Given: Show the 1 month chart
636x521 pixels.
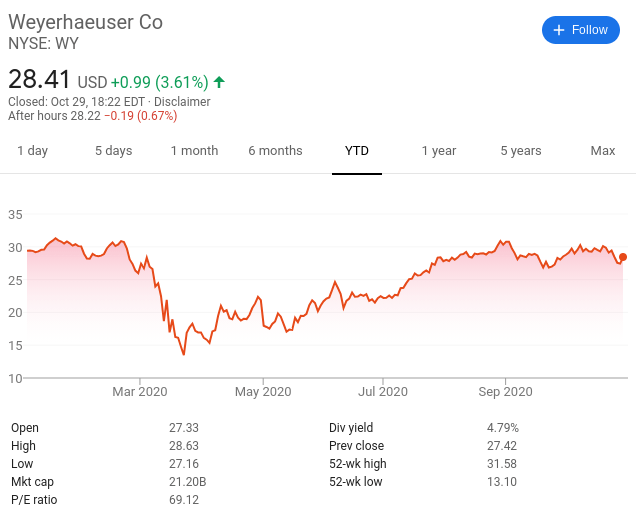Looking at the screenshot, I should tap(194, 151).
